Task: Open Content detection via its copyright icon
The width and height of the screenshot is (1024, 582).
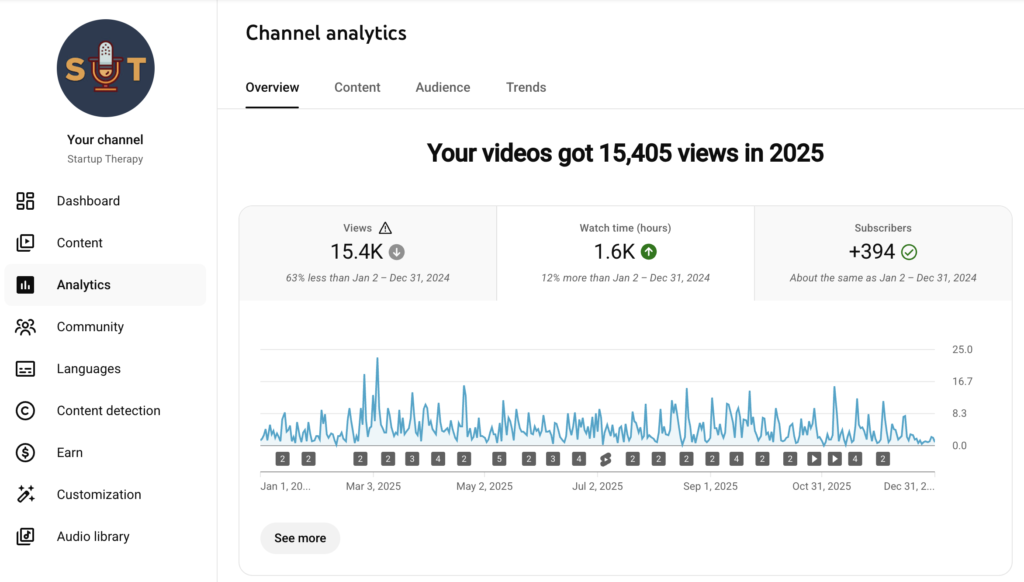Action: [x=26, y=410]
